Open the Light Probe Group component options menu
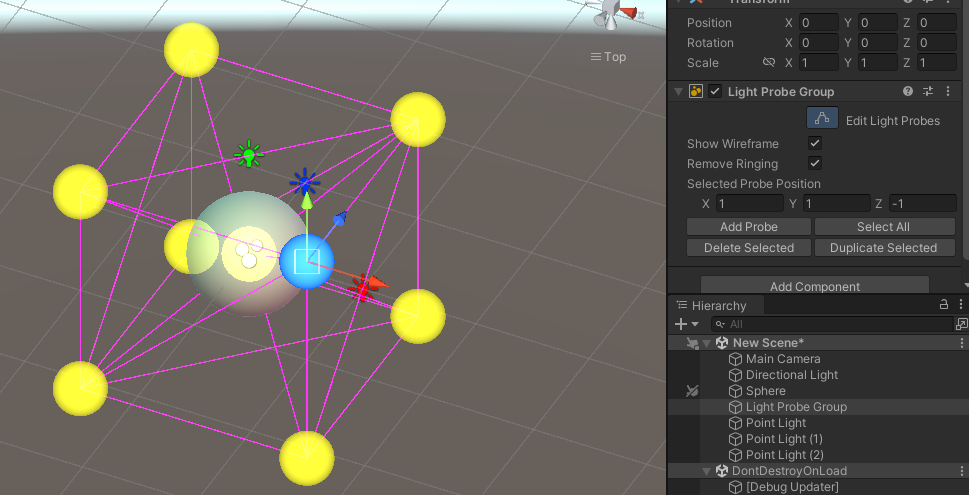Image resolution: width=969 pixels, height=495 pixels. point(948,91)
